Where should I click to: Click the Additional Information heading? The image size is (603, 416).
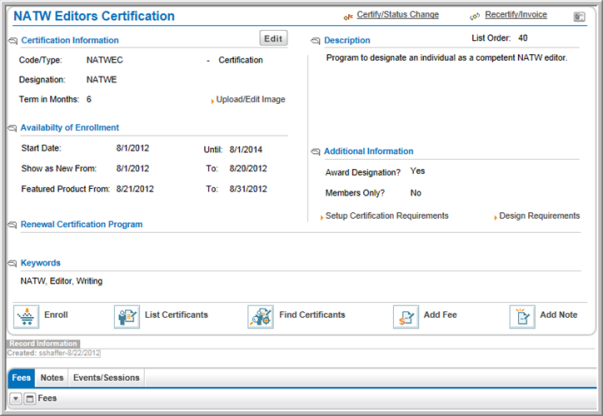368,151
